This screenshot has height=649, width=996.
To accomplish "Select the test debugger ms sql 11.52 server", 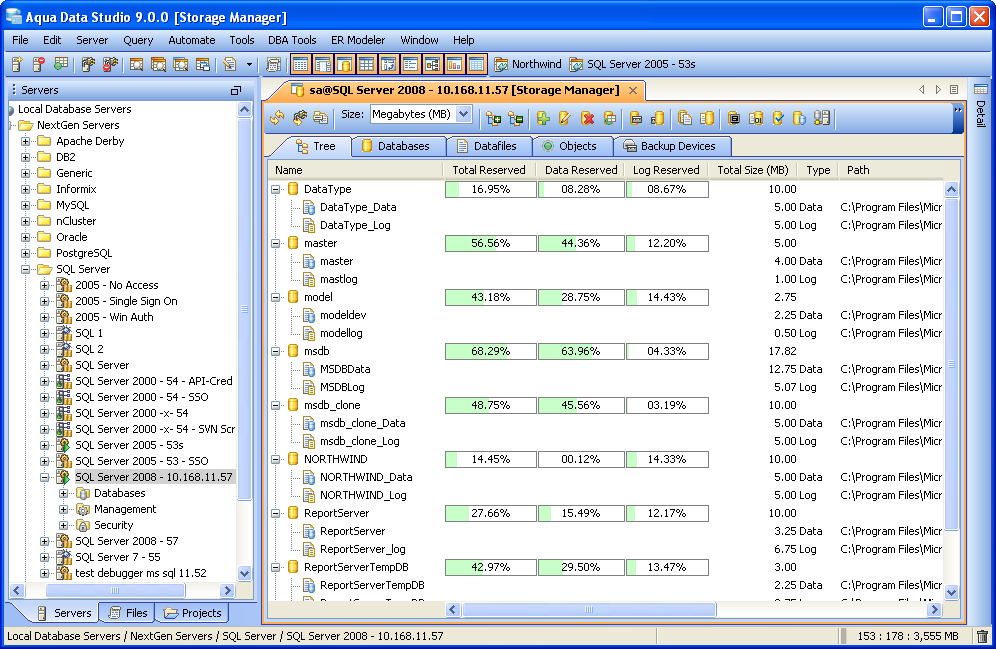I will coord(140,573).
